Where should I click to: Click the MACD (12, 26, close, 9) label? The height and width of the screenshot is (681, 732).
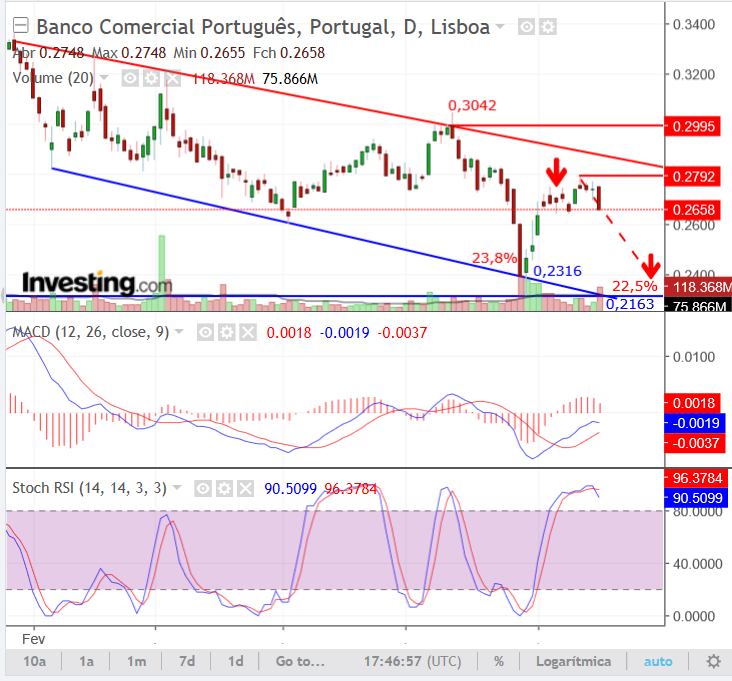(90, 332)
